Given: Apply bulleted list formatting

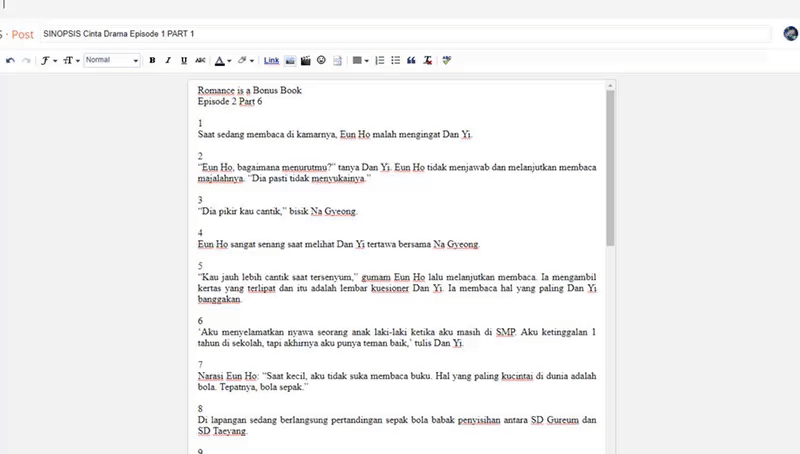Looking at the screenshot, I should 395,60.
